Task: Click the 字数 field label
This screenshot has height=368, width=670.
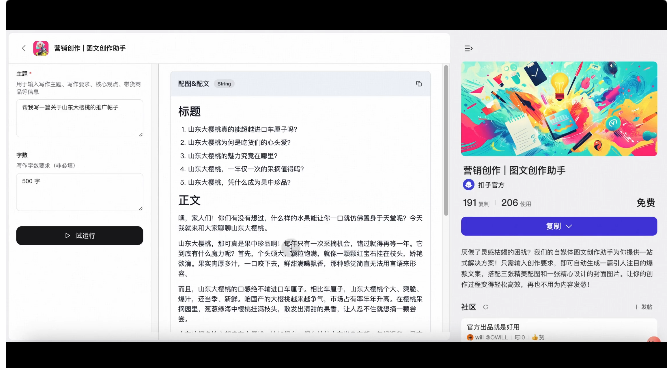Action: (x=22, y=155)
